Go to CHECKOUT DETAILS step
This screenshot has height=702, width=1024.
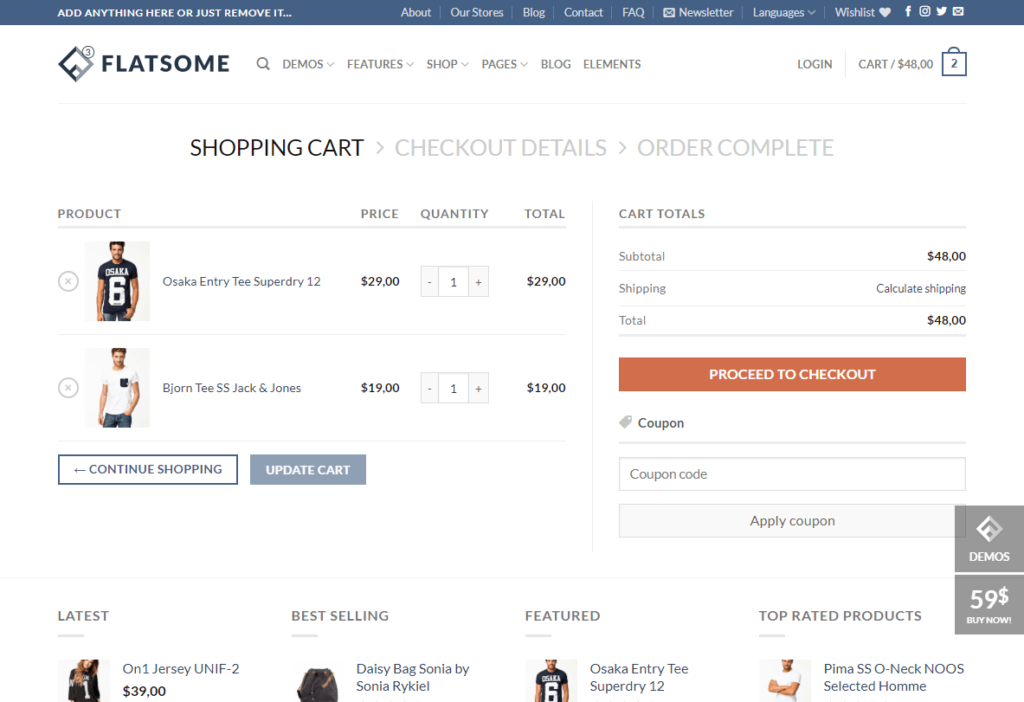click(x=500, y=148)
